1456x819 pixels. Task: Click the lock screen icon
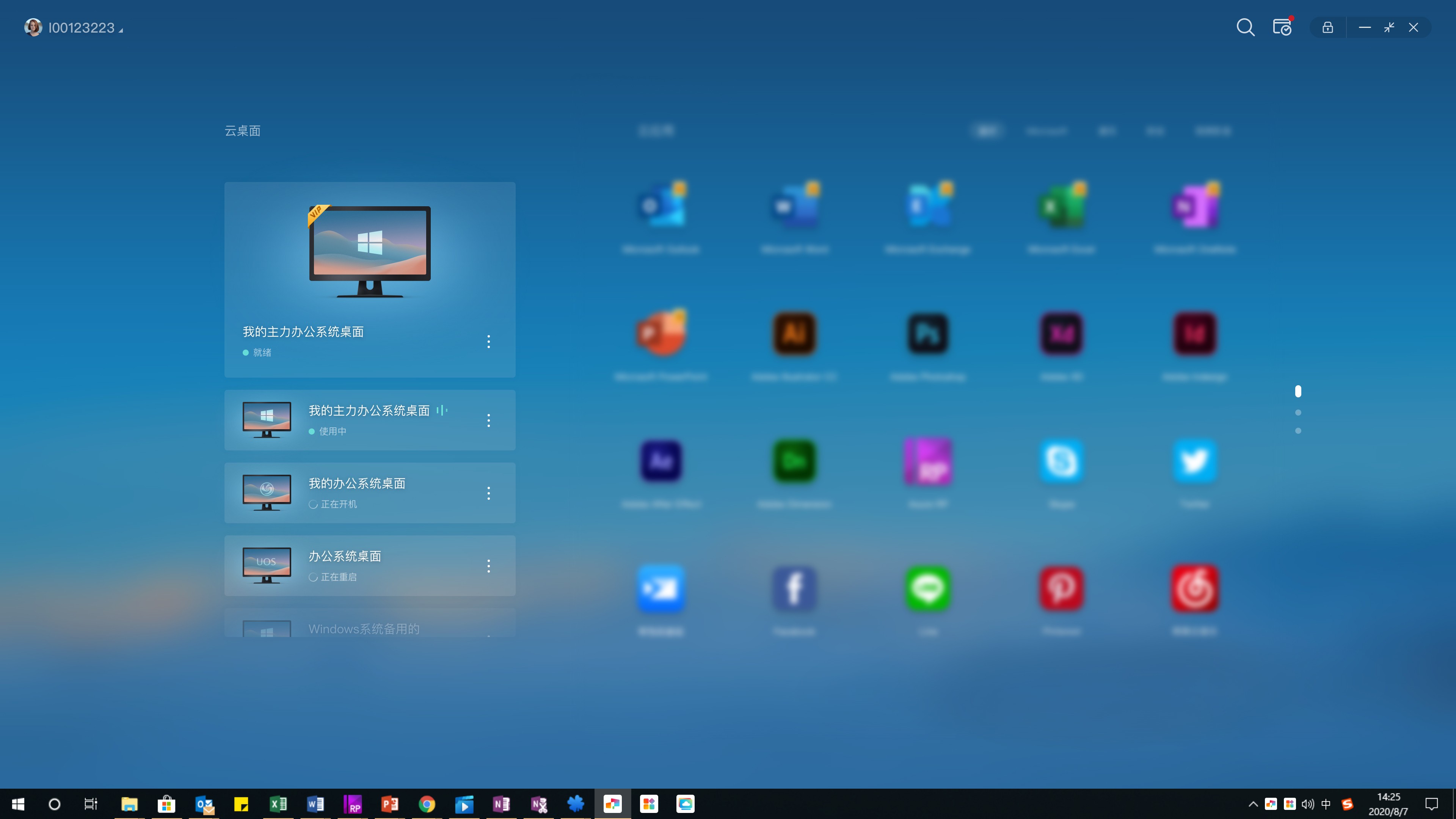(x=1328, y=27)
